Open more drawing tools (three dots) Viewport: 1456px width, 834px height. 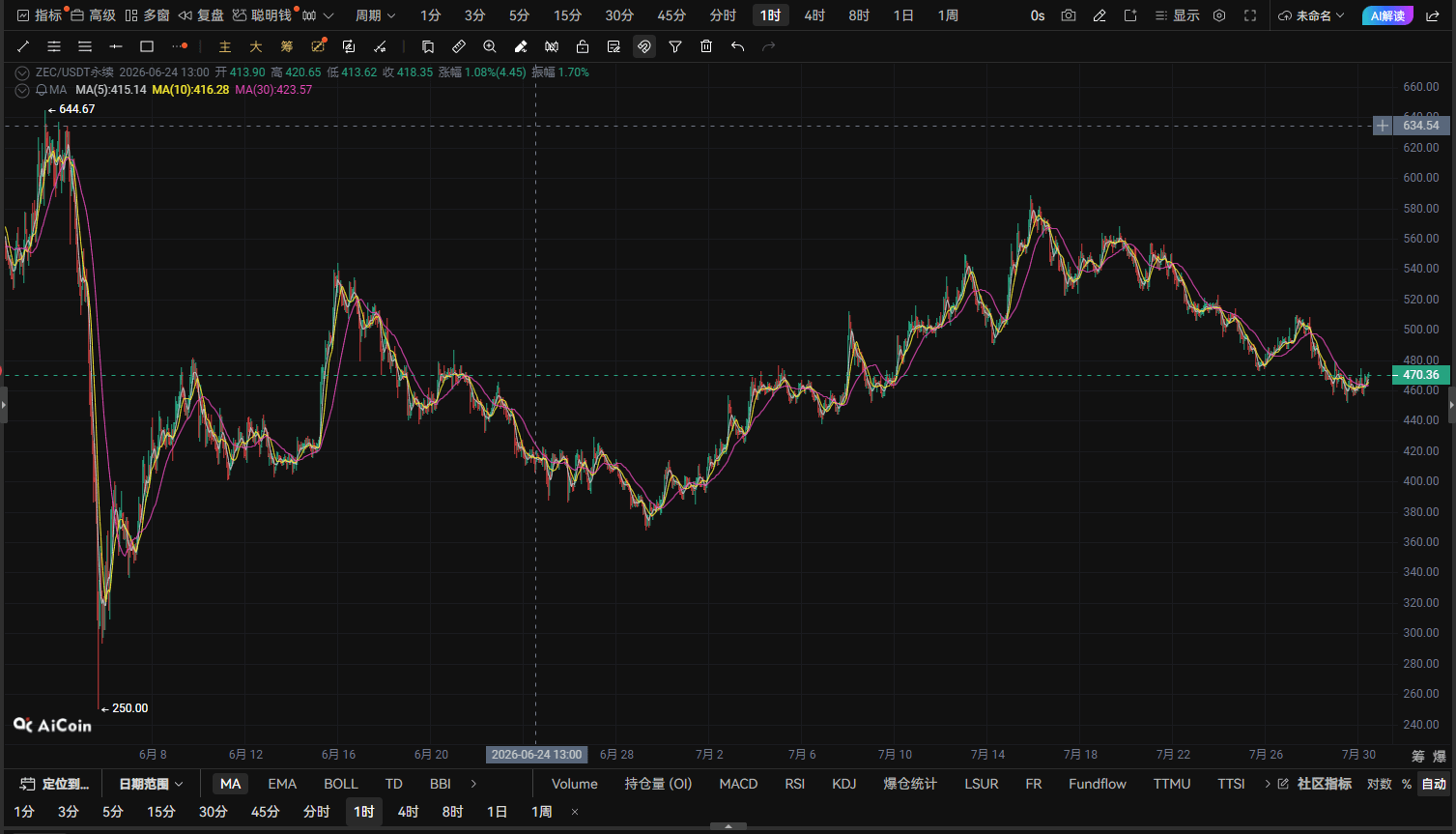tap(180, 46)
